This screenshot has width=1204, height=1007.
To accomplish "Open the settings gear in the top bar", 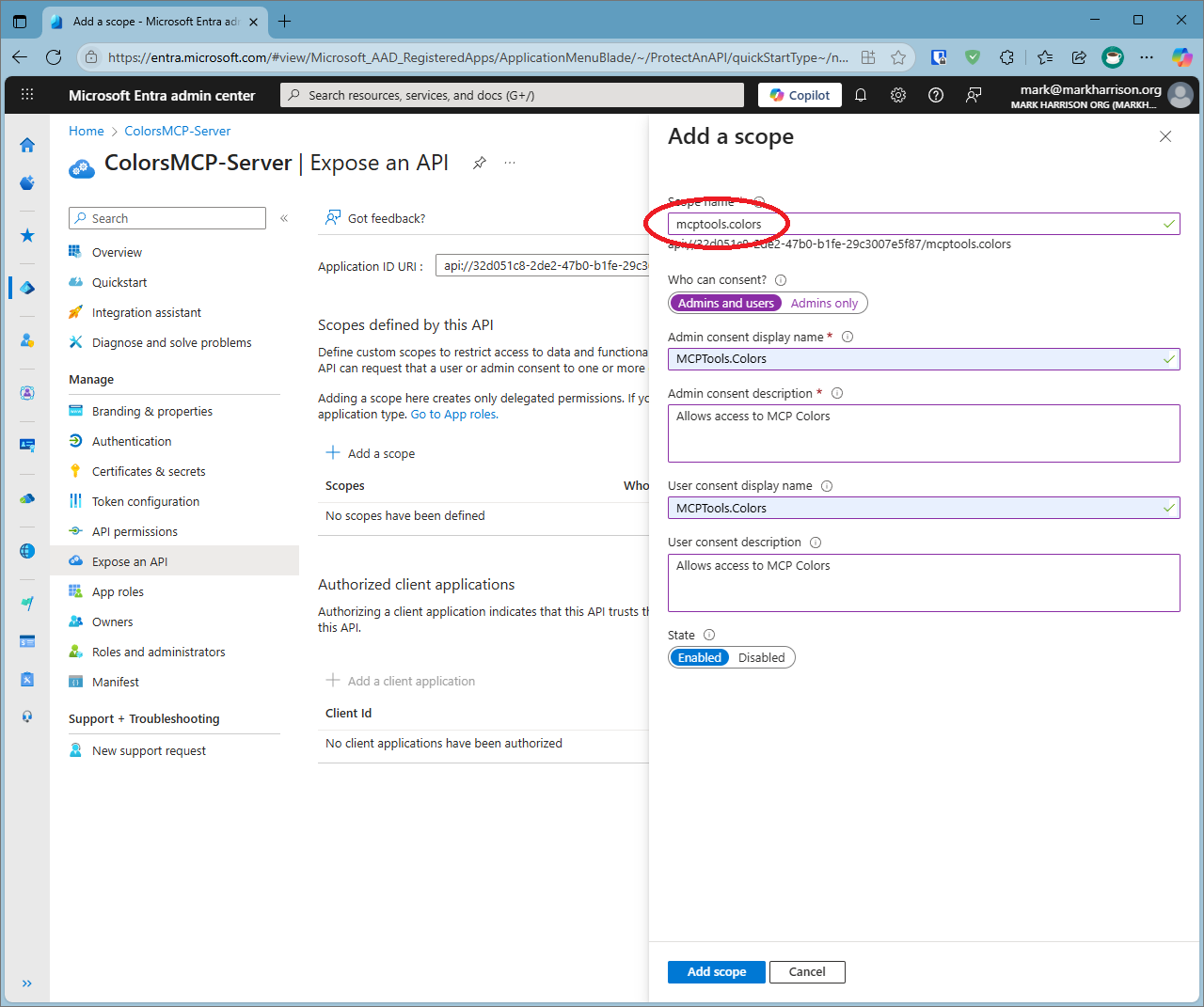I will pyautogui.click(x=898, y=94).
